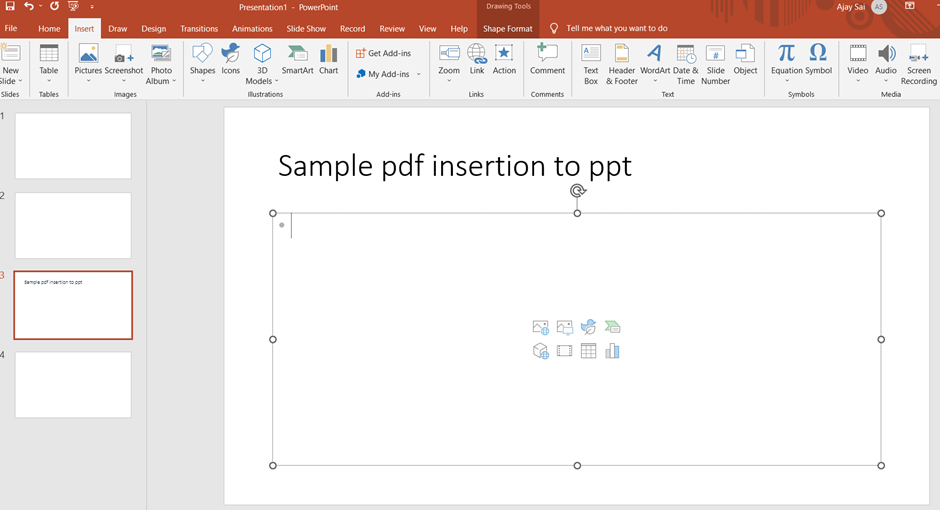Click the Pictures button
This screenshot has height=510, width=940.
88,64
